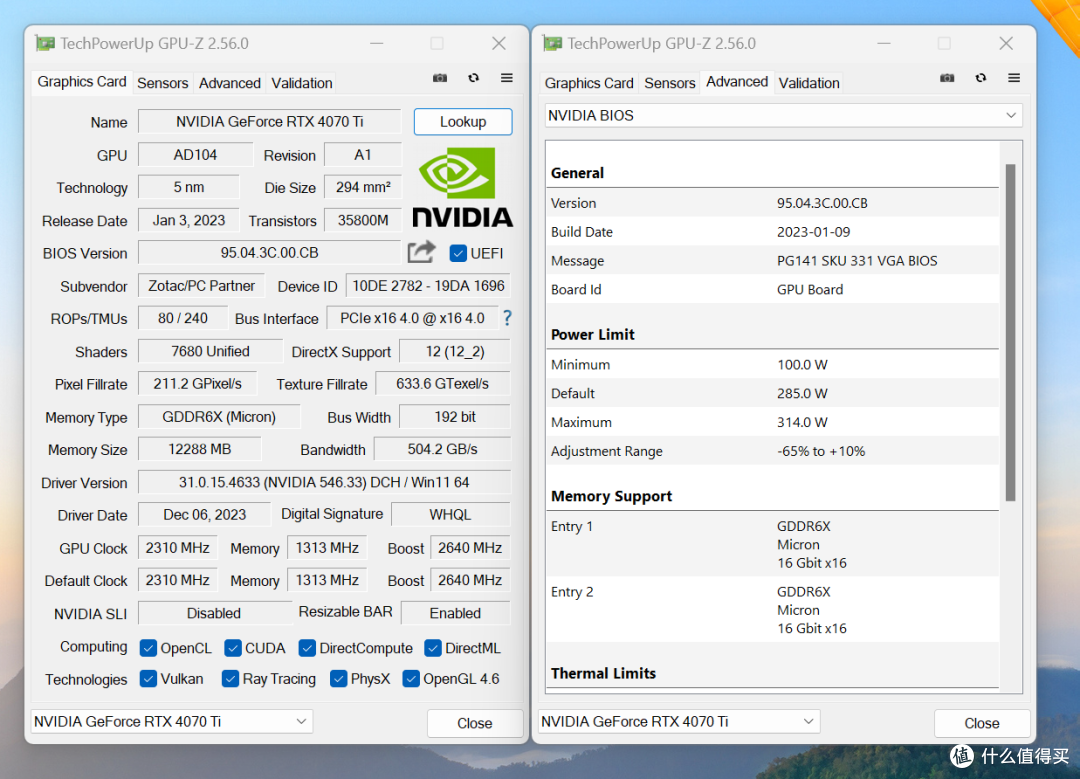Click the Board Id GPU Board row
The width and height of the screenshot is (1080, 779).
[x=773, y=290]
